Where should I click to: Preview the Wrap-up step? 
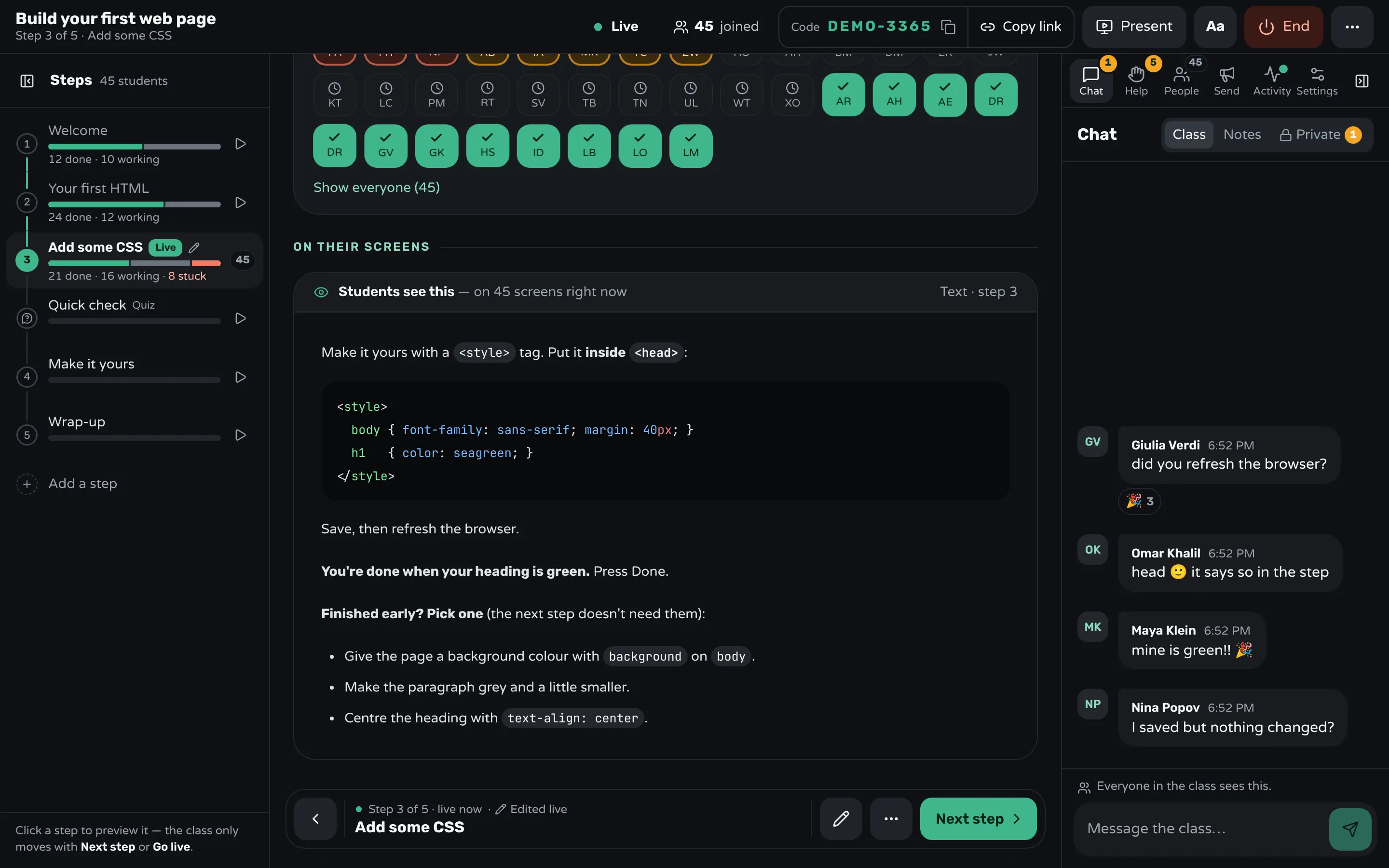coord(241,435)
